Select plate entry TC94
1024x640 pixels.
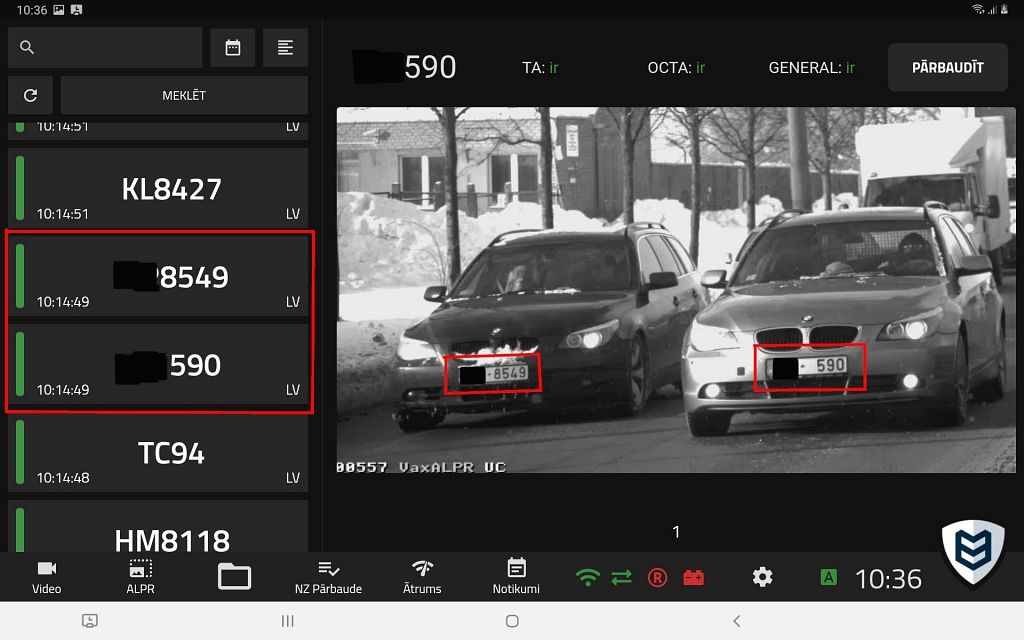(158, 453)
